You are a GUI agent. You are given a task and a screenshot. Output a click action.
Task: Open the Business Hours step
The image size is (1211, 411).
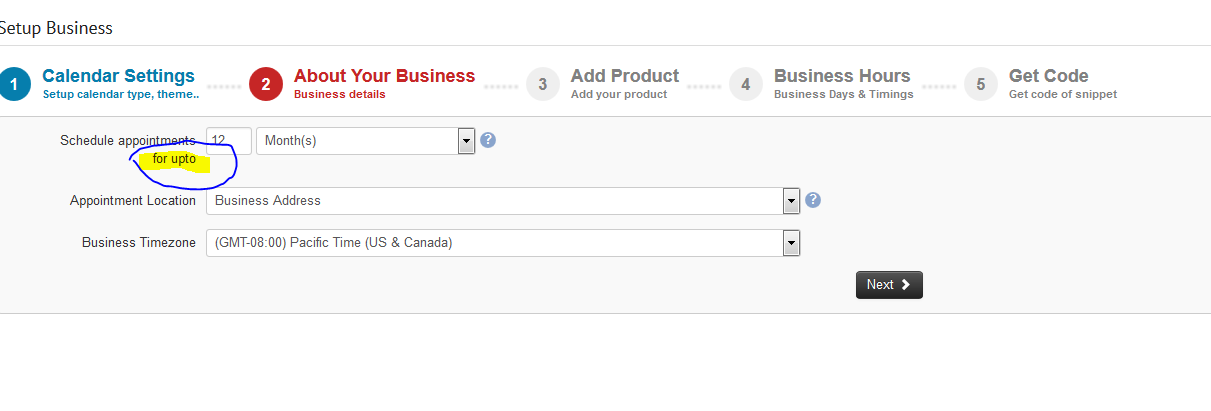click(x=842, y=76)
